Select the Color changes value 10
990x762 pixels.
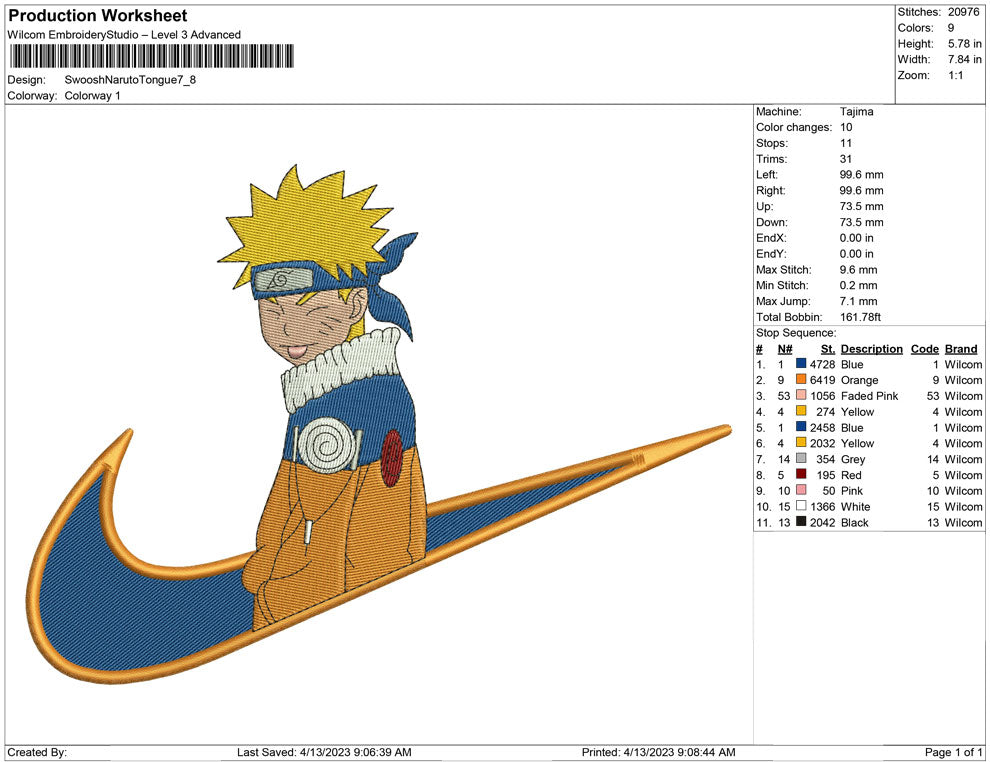coord(845,128)
